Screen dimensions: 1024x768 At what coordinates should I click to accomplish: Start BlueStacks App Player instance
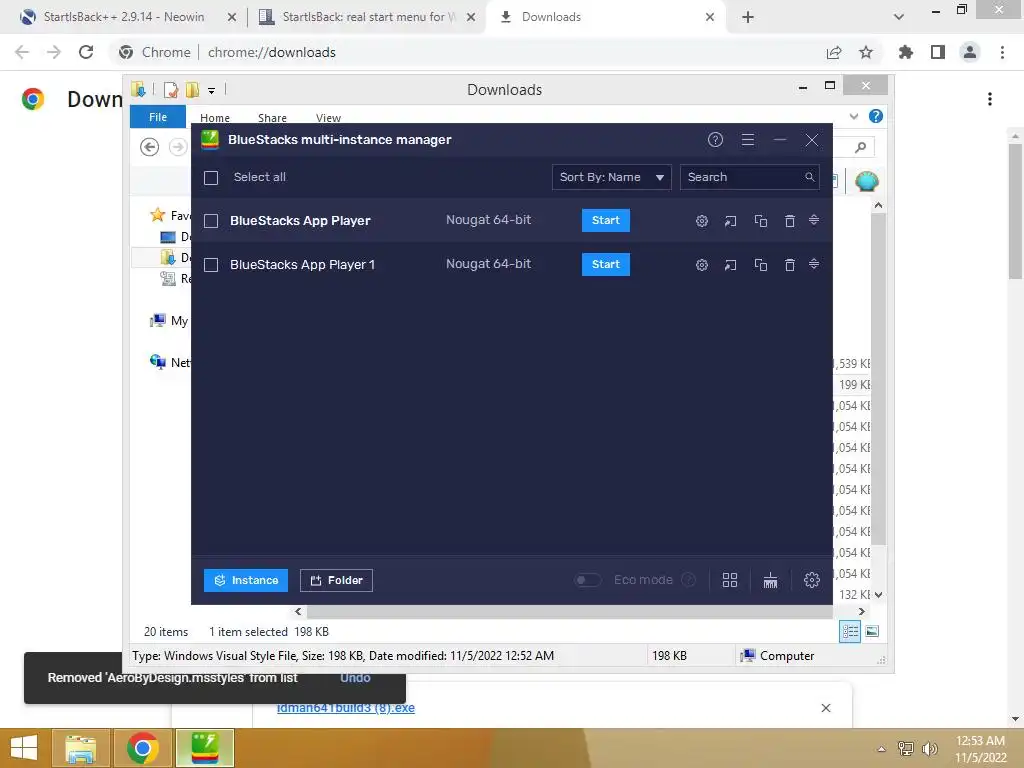tap(605, 221)
